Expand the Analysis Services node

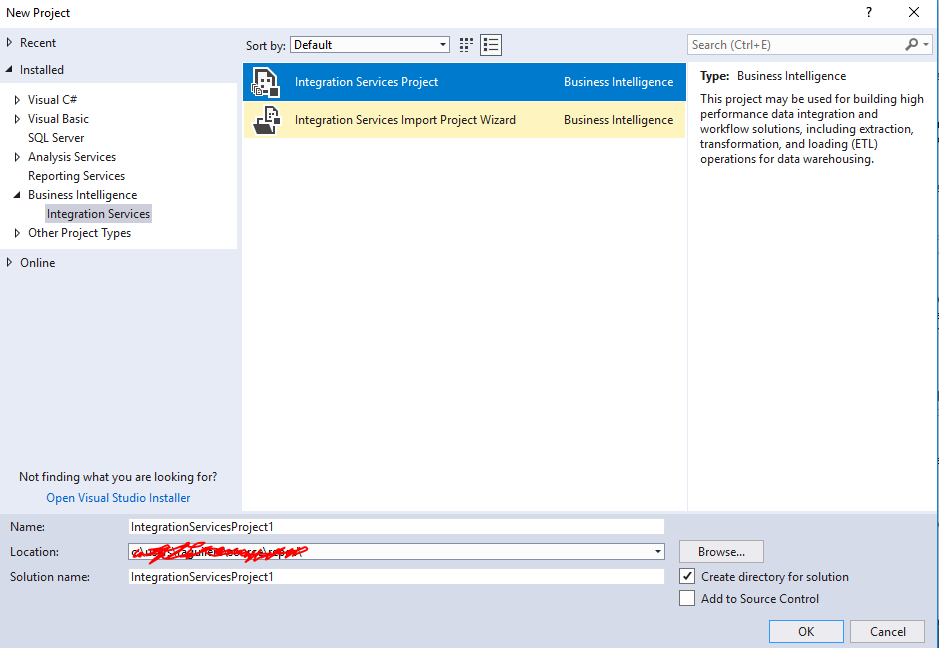point(17,157)
